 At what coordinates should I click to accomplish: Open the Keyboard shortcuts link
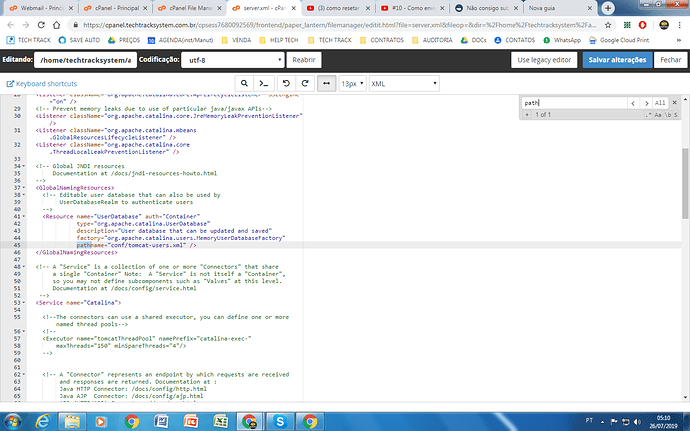tap(42, 84)
